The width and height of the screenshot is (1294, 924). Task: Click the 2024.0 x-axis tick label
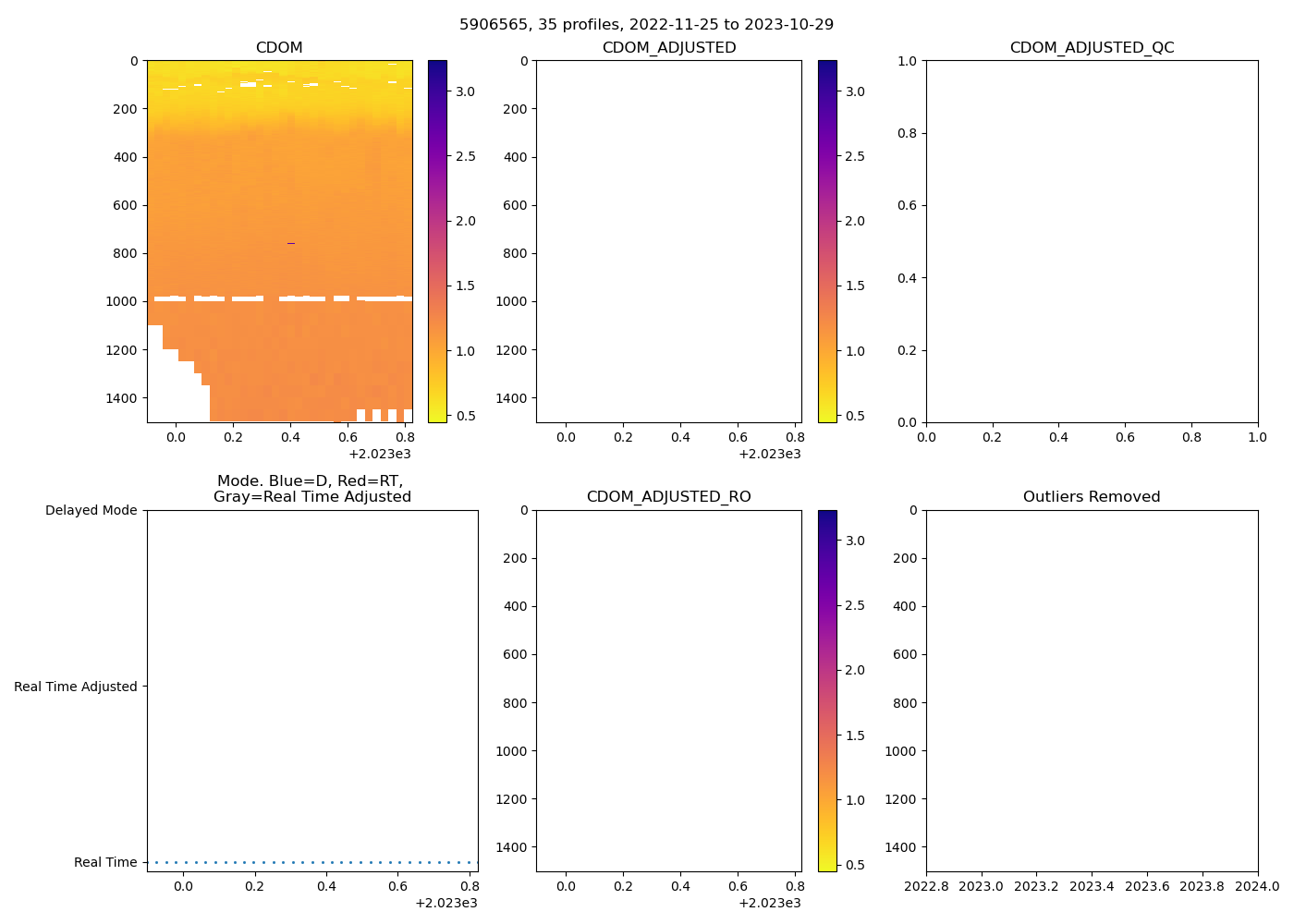[x=1258, y=887]
